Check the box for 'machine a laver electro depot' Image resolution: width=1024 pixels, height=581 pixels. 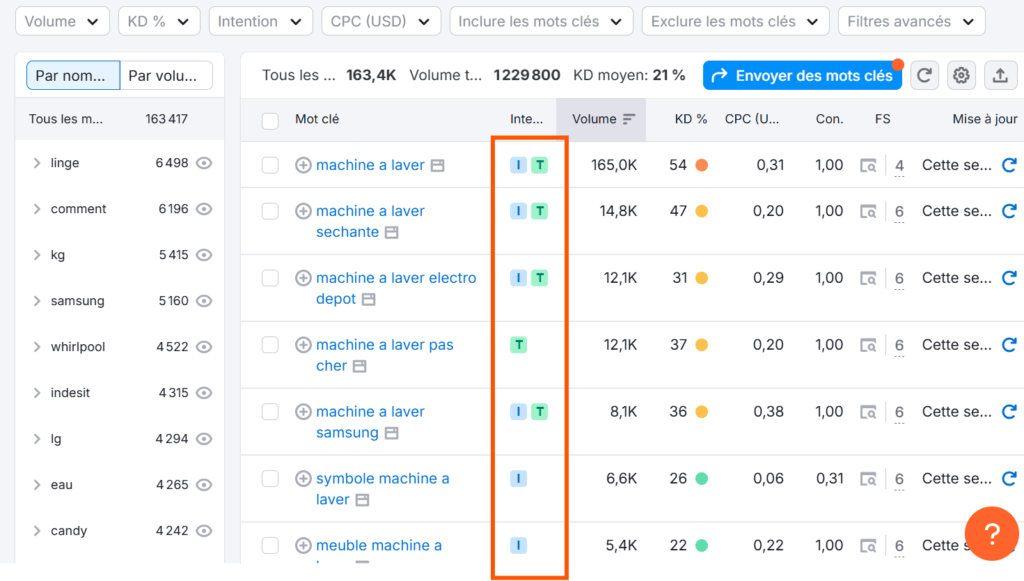(270, 278)
